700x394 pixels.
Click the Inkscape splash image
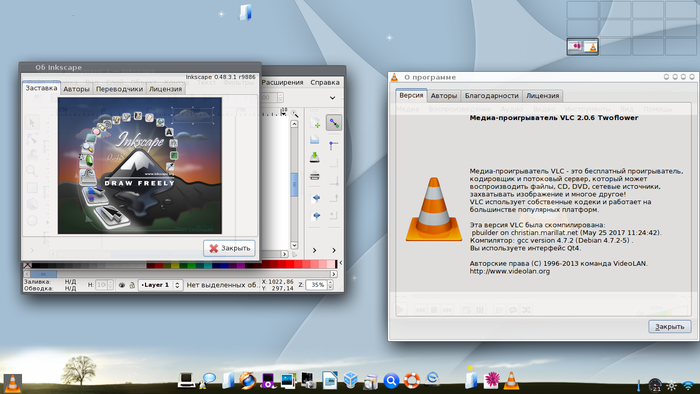pos(140,166)
